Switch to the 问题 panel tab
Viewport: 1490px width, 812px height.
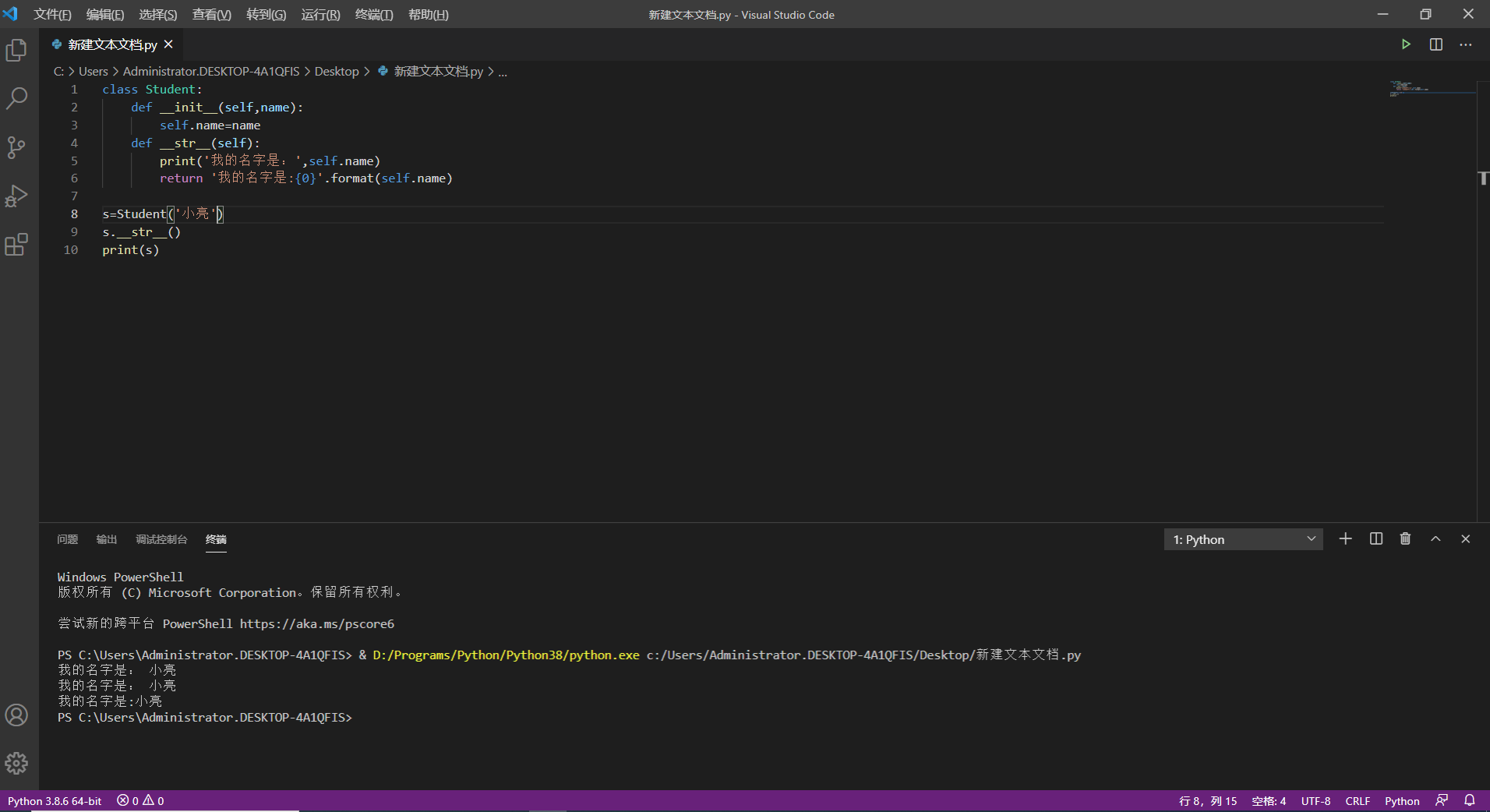coord(68,539)
